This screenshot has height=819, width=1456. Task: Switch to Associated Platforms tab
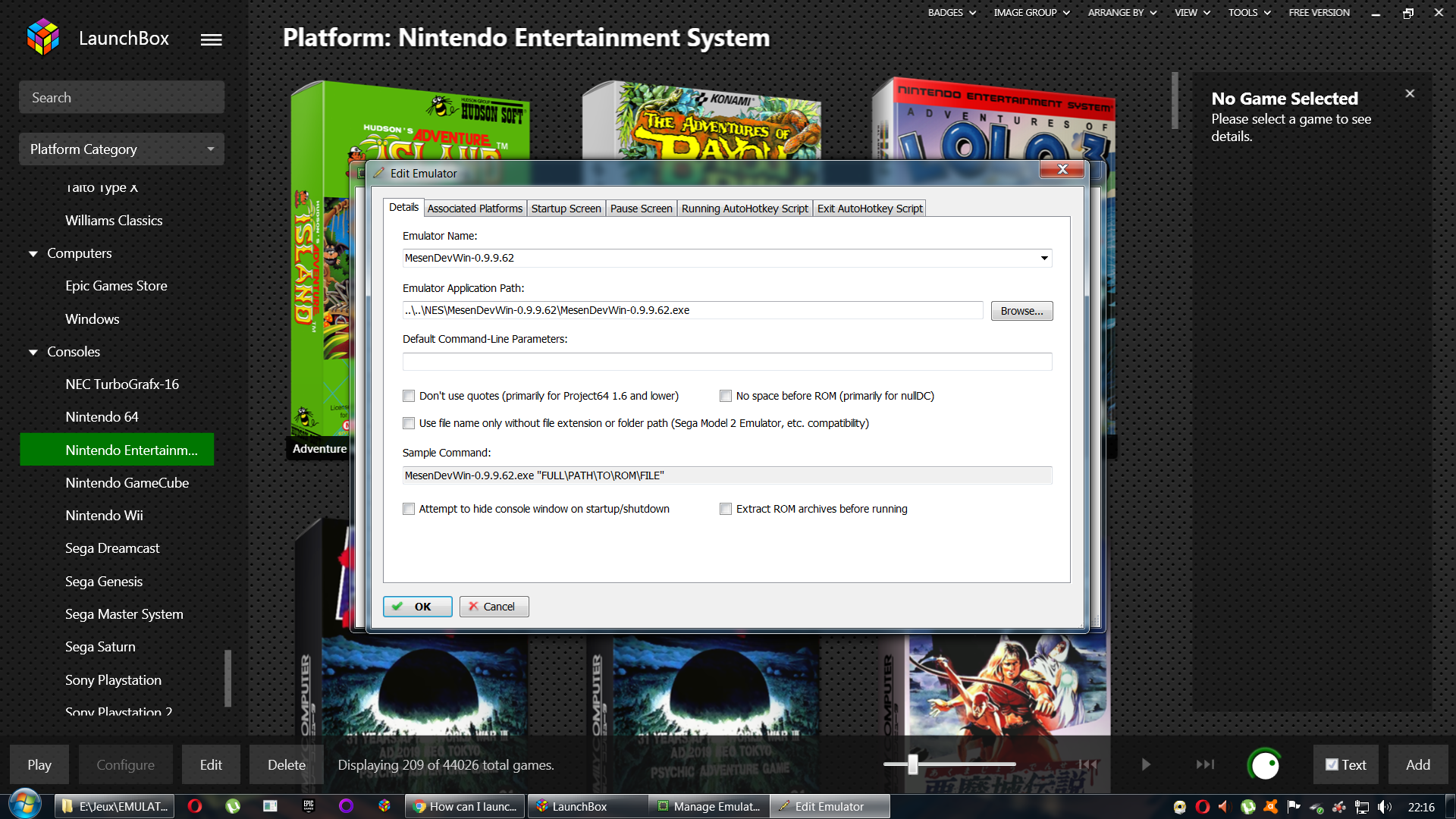475,209
